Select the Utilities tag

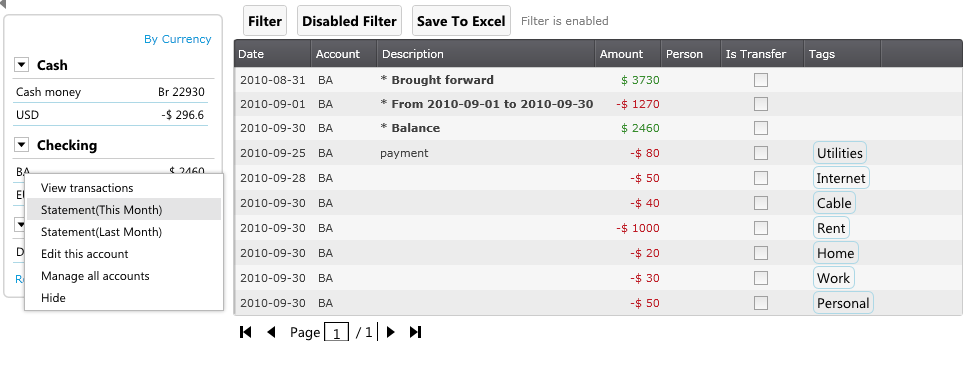840,153
